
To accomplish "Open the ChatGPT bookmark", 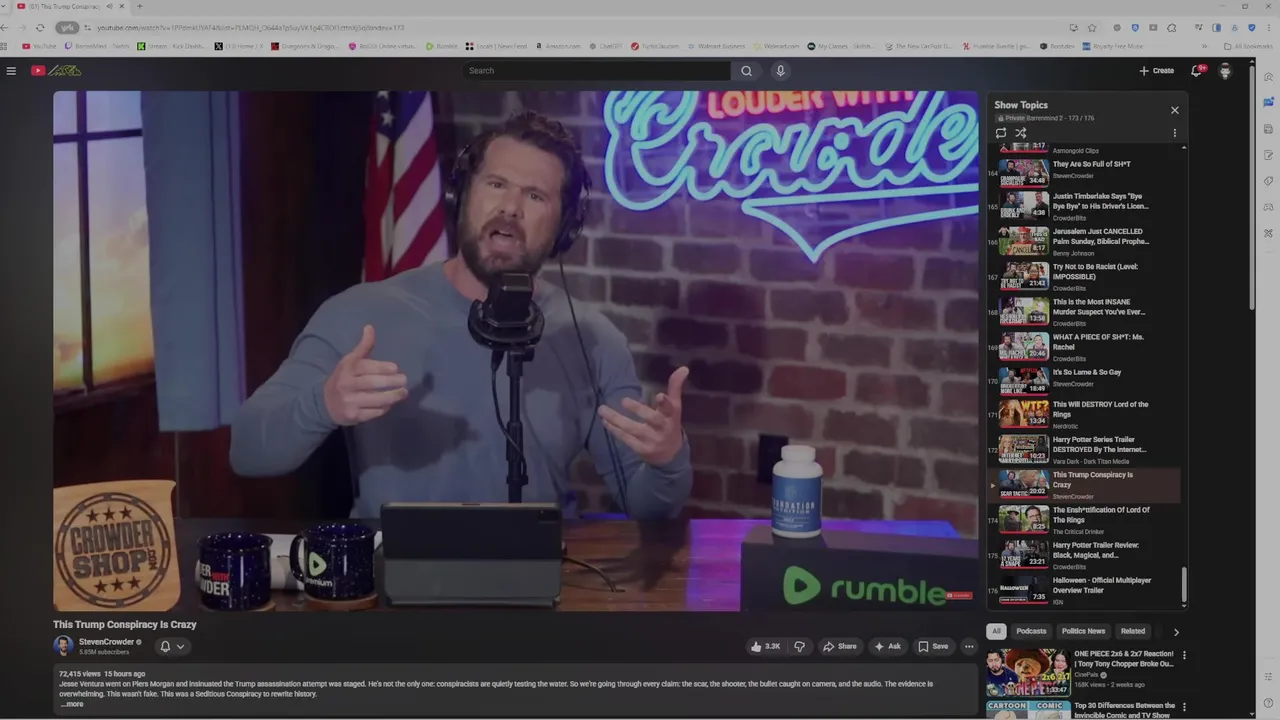I will pyautogui.click(x=606, y=46).
